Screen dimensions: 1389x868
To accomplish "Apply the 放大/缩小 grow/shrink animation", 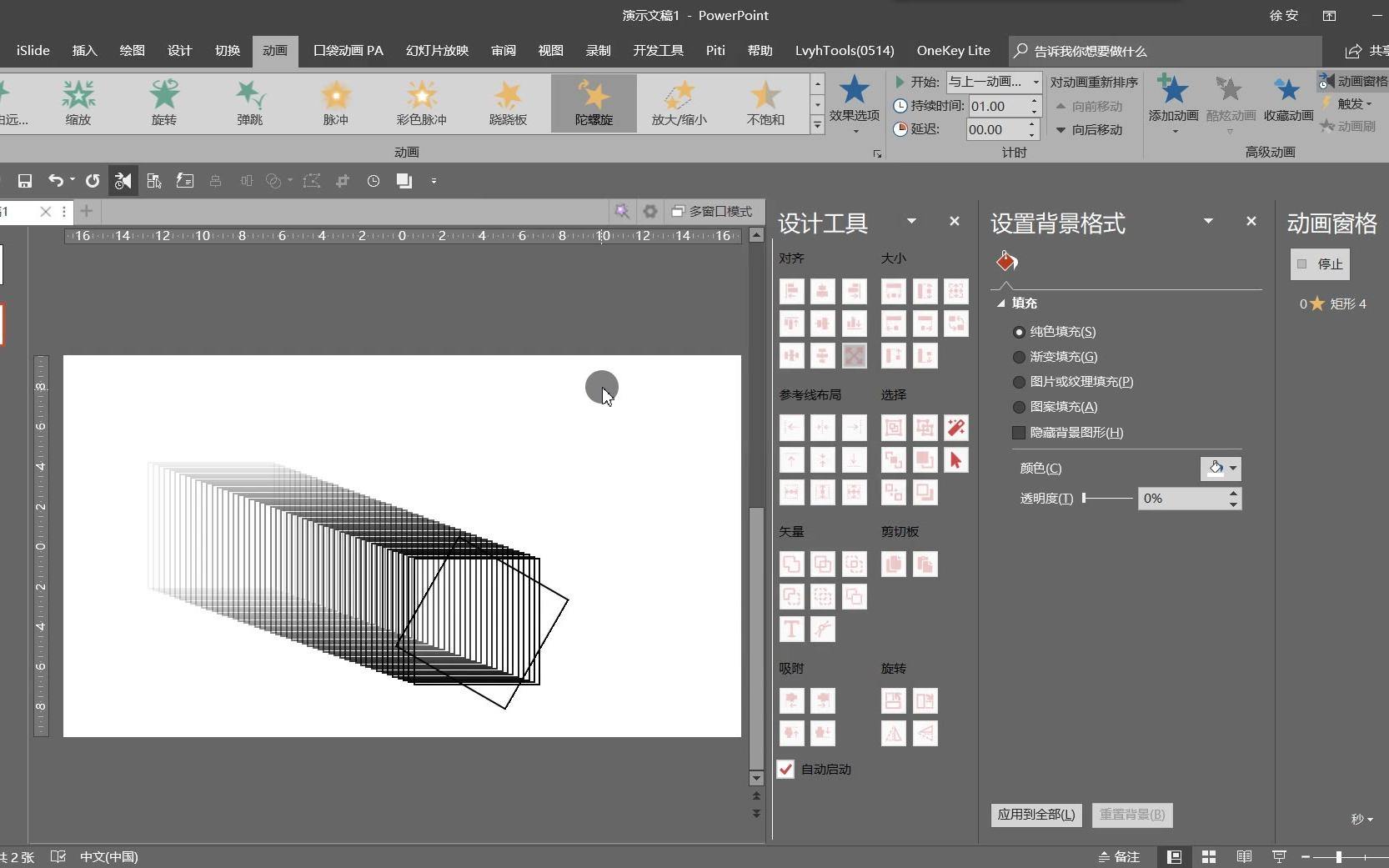I will click(x=679, y=103).
